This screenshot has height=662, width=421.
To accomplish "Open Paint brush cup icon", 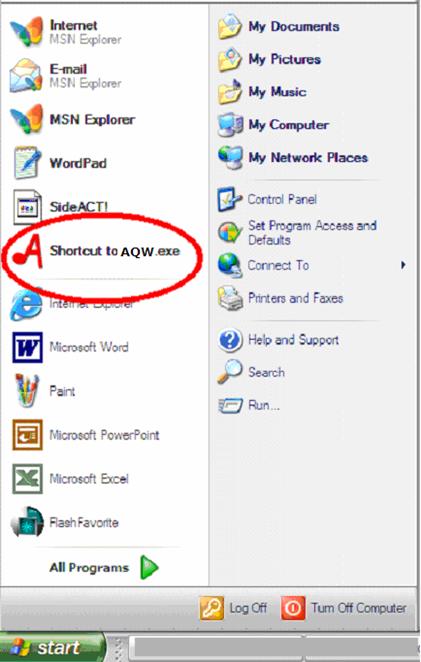I will point(27,391).
